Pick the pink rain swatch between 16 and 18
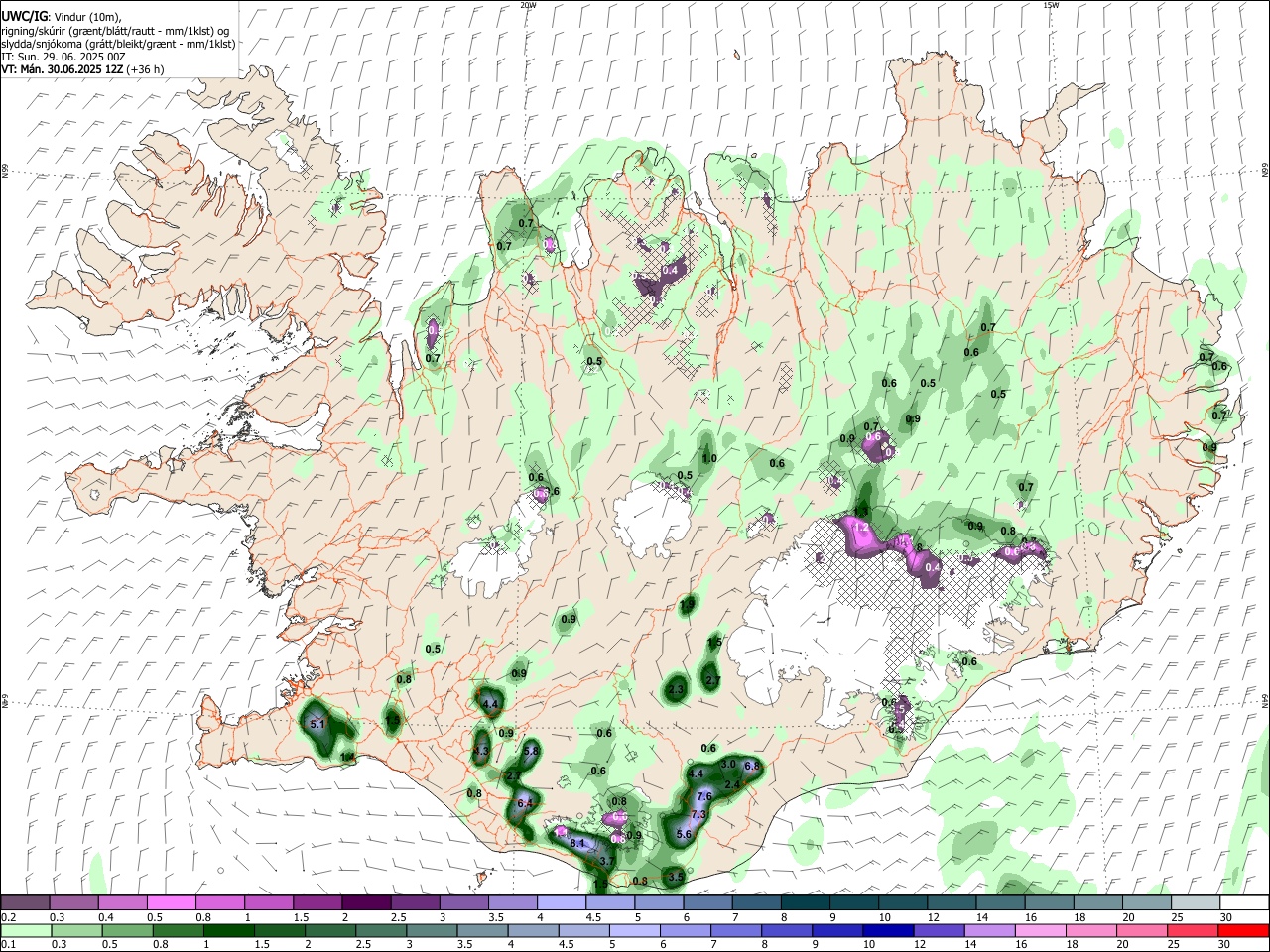This screenshot has width=1270, height=952. (x=1041, y=930)
